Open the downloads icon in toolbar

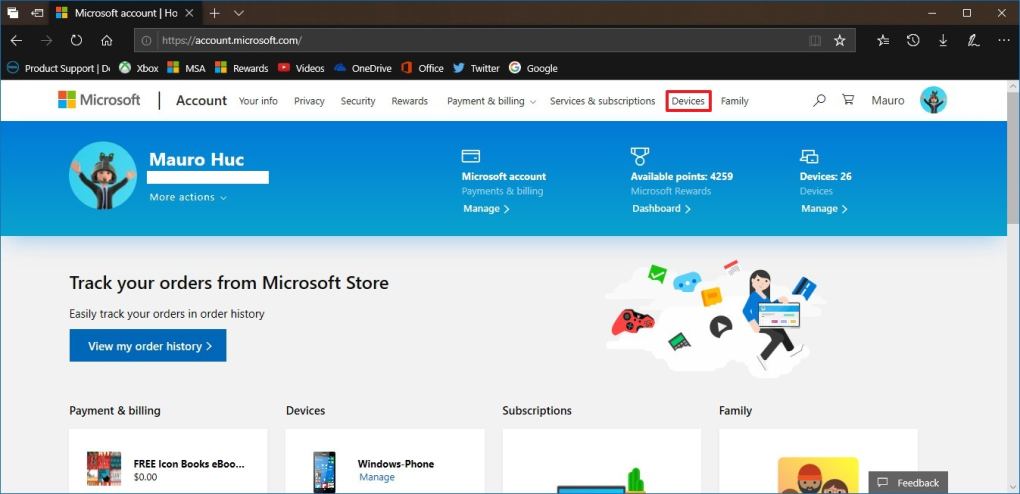(943, 41)
